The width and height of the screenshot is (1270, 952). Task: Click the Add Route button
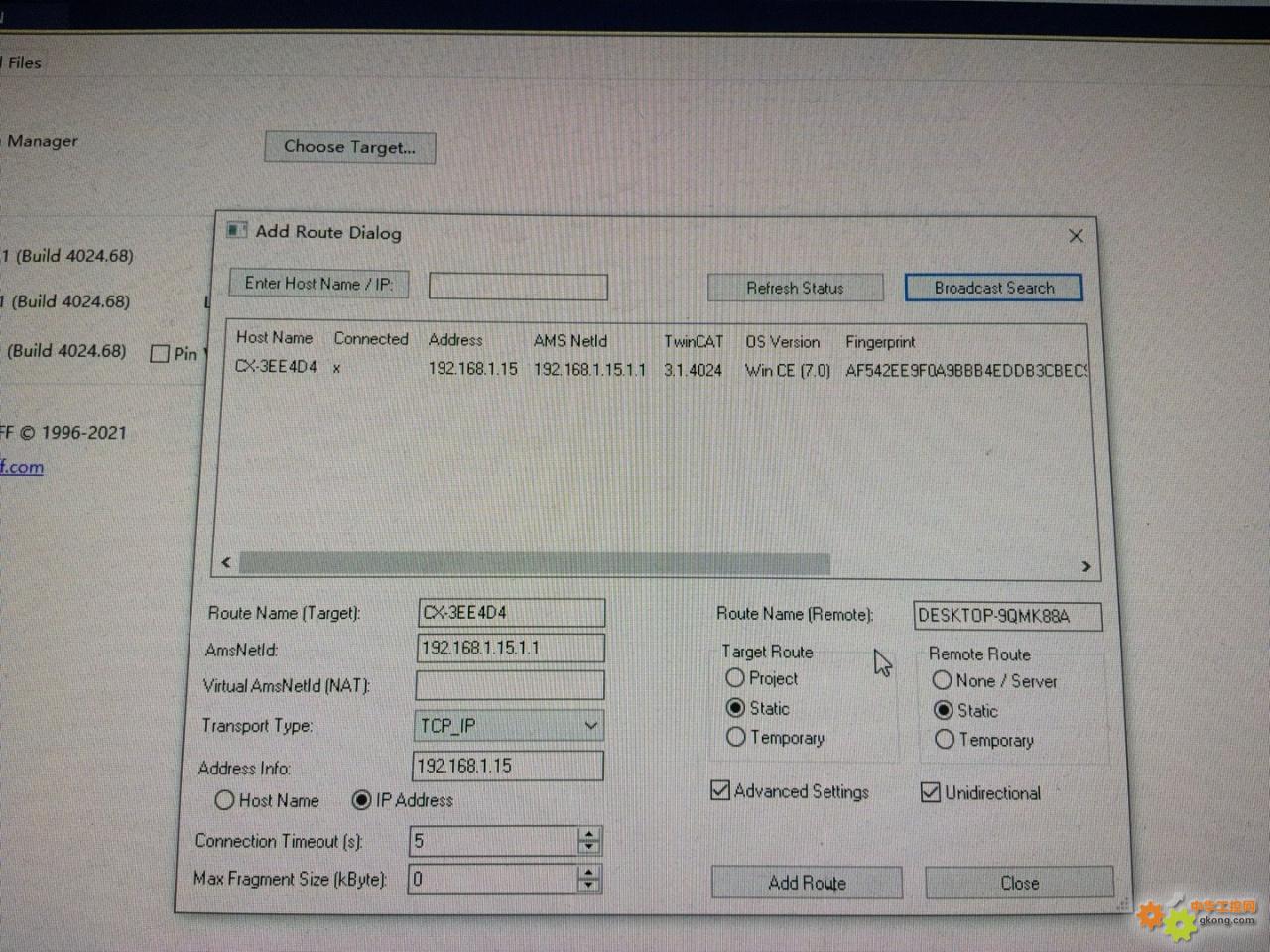[x=807, y=883]
